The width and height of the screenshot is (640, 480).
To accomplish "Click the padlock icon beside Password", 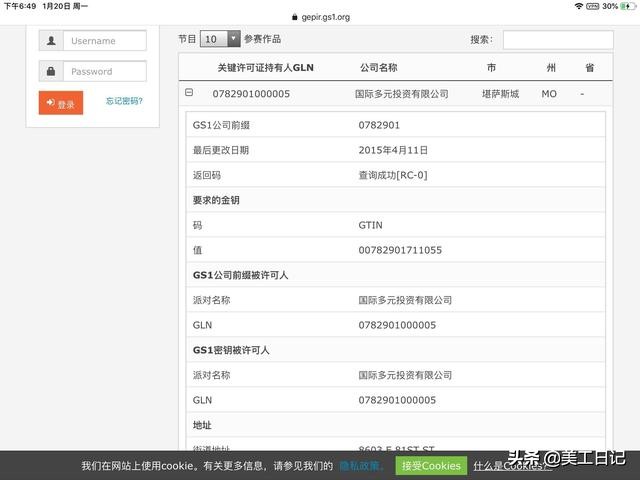I will (x=51, y=71).
